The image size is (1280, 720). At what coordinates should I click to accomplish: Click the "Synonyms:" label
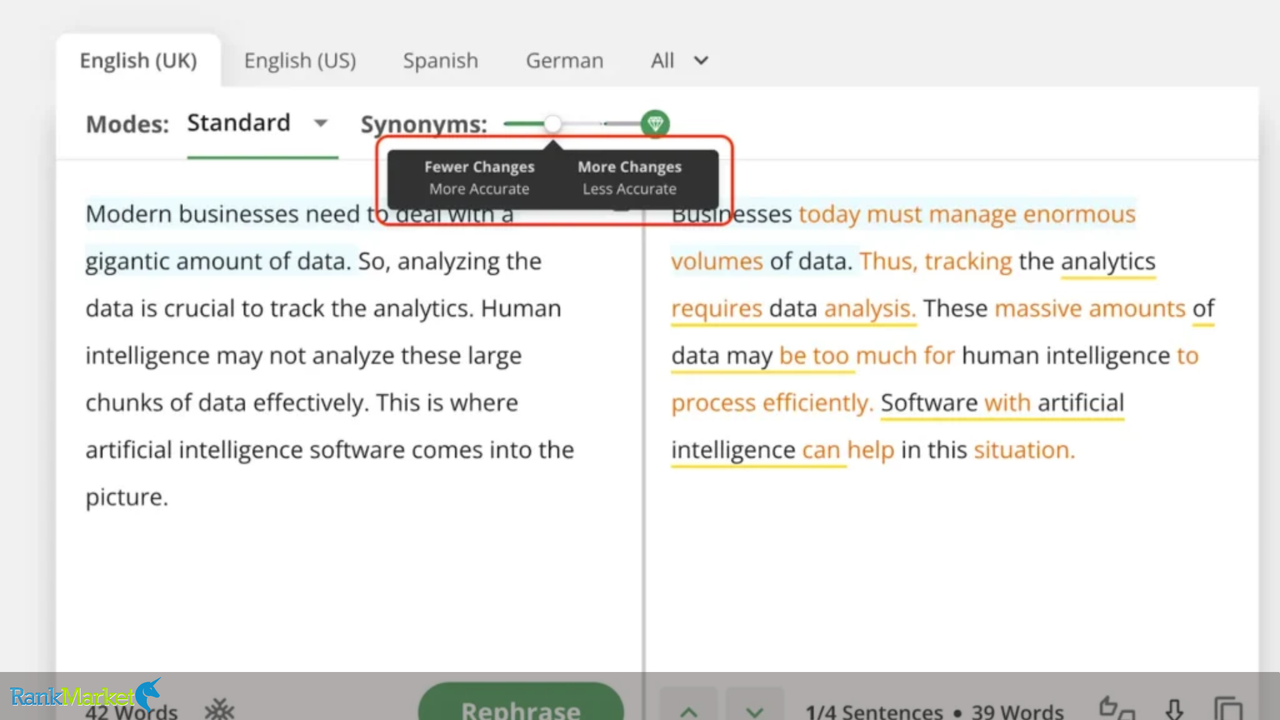[x=424, y=124]
